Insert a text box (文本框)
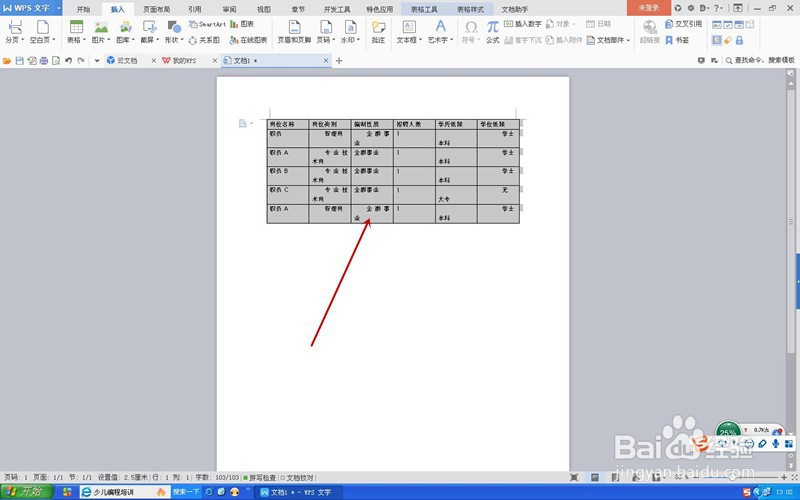 (409, 32)
